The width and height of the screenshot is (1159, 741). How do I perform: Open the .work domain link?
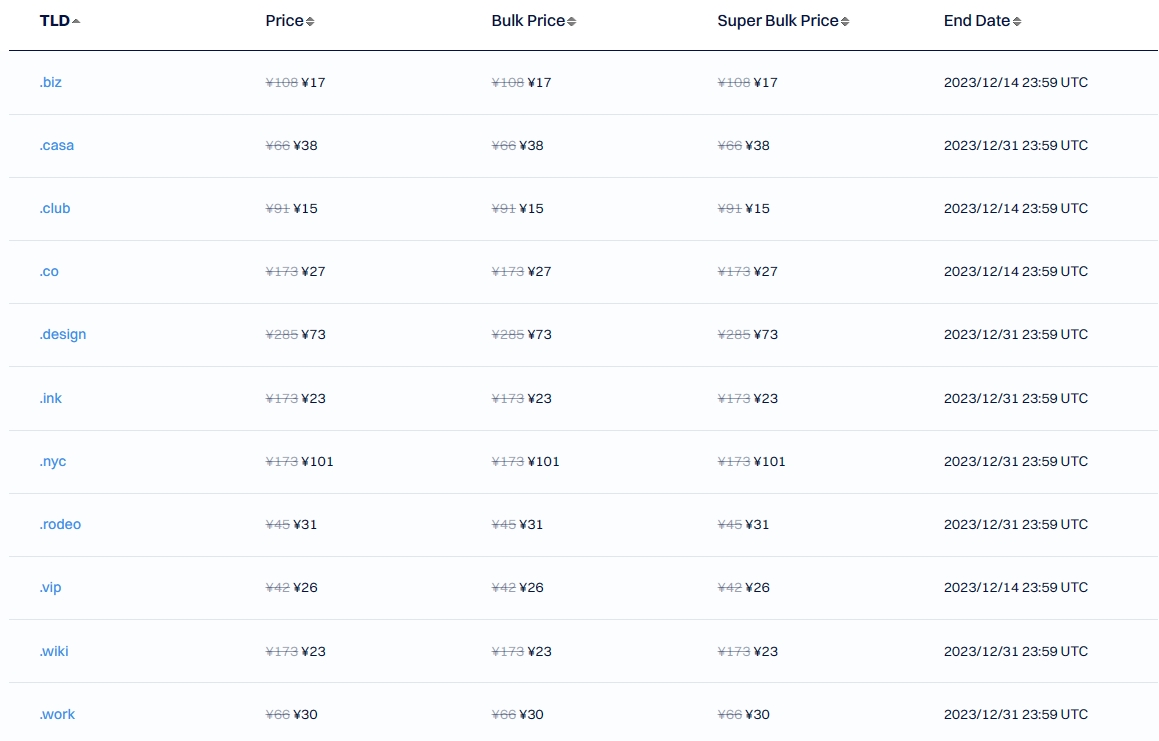point(57,714)
